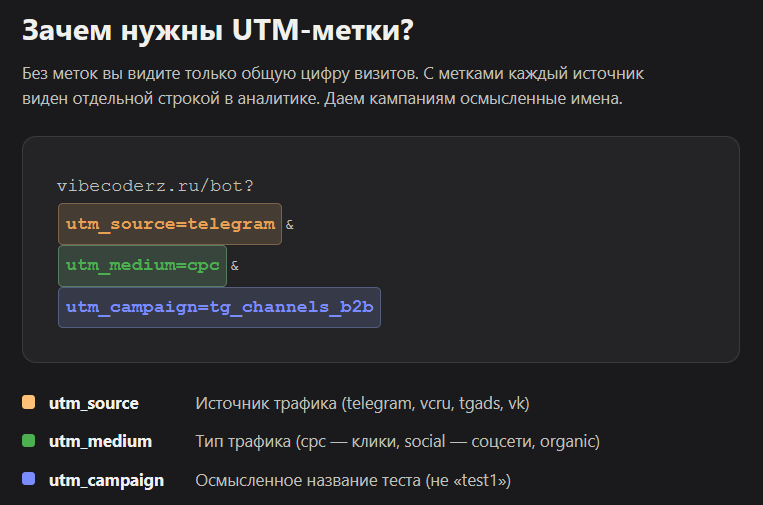Click the green utm_medium=cpc tag
The width and height of the screenshot is (763, 505).
coord(142,266)
